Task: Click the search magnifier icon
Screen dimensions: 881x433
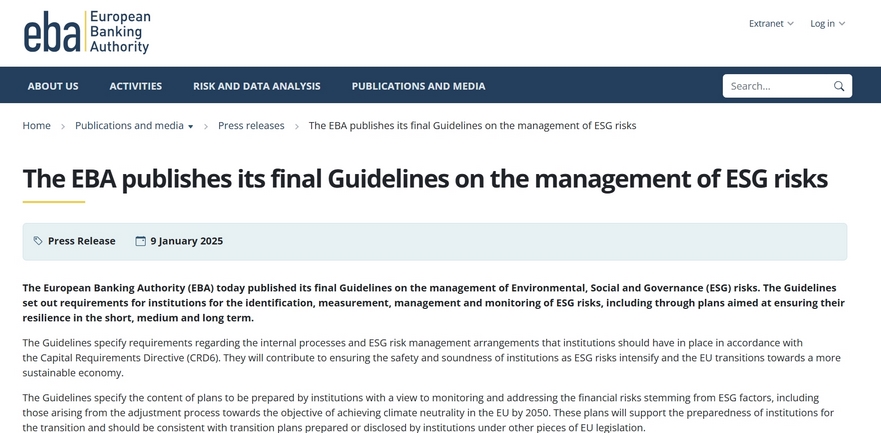Action: (839, 86)
